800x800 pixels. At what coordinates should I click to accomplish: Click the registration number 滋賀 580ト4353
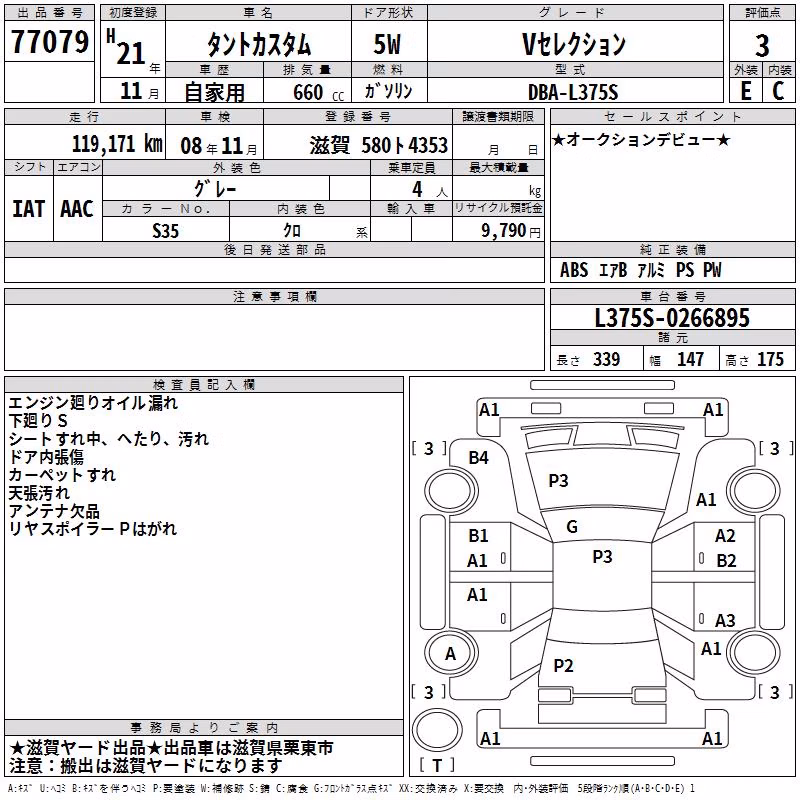point(379,145)
